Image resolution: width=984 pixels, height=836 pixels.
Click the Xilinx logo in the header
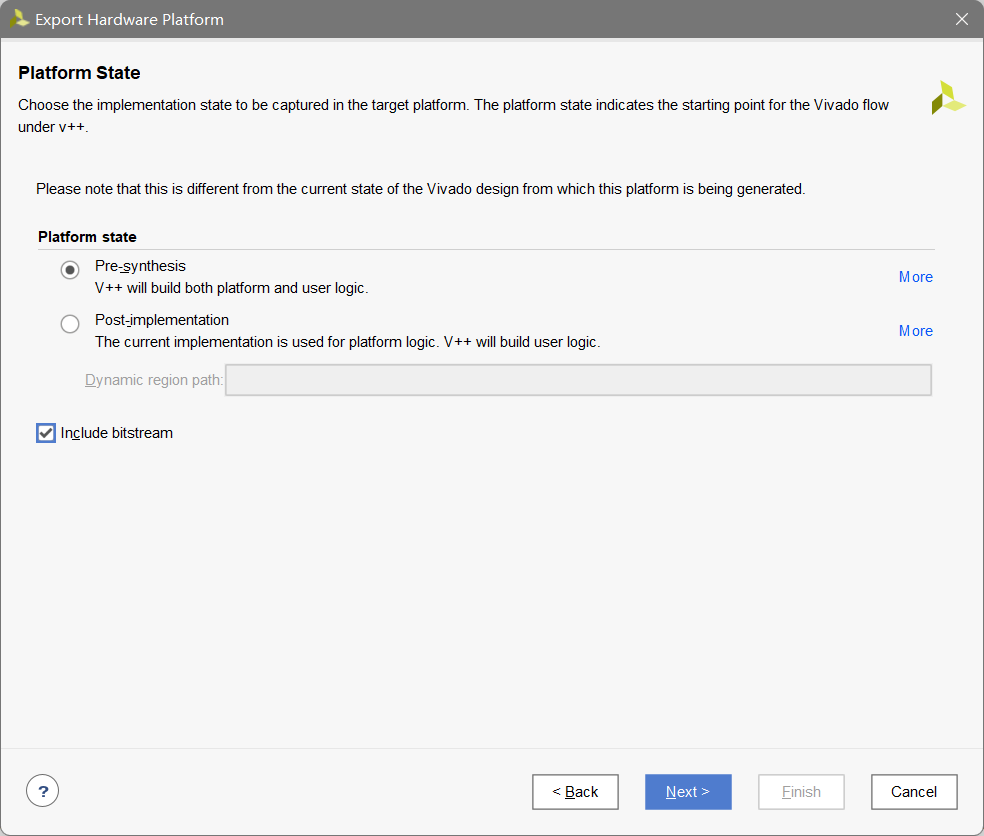pyautogui.click(x=947, y=98)
